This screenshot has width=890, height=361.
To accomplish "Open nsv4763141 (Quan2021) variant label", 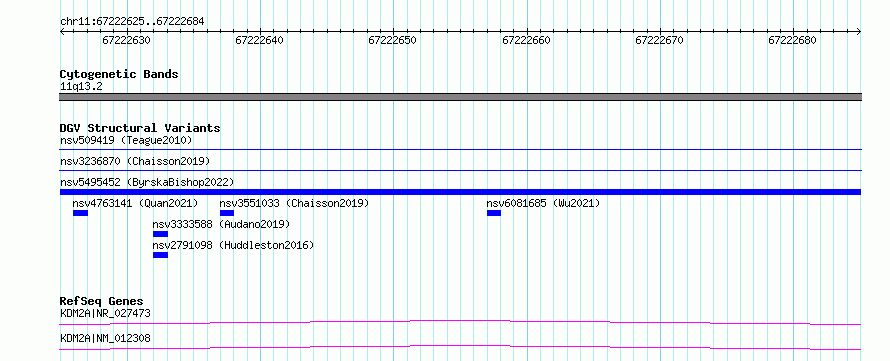I will tap(135, 203).
